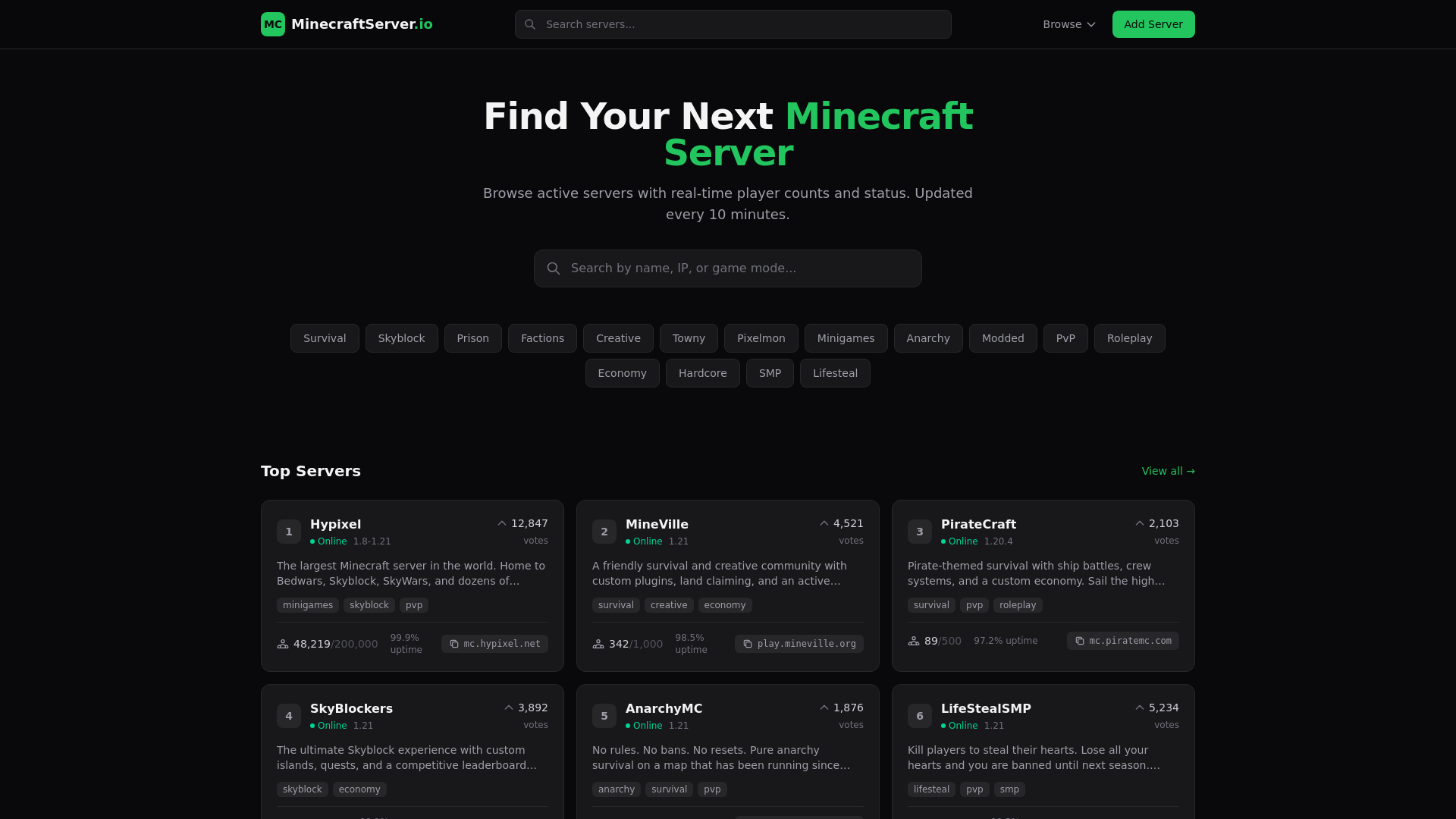The image size is (1456, 819).
Task: Open the Hypixel server title
Action: [335, 524]
